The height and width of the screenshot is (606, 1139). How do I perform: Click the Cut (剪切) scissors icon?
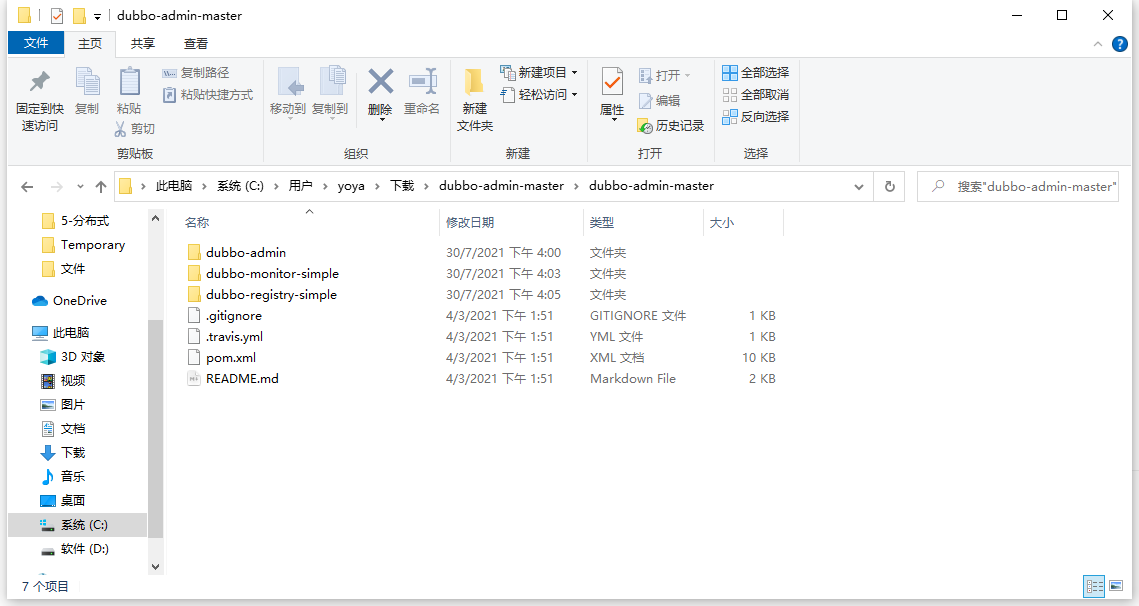pyautogui.click(x=121, y=129)
